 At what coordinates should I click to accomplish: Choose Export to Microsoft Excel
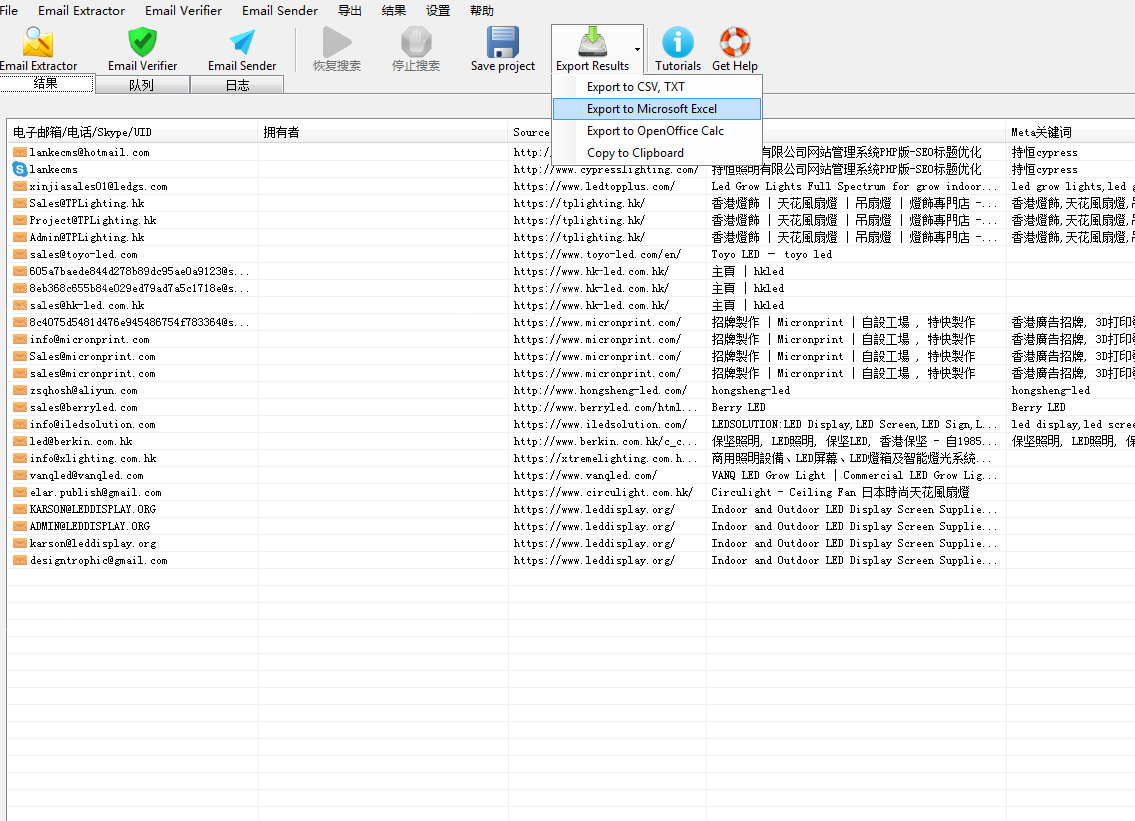click(x=657, y=109)
